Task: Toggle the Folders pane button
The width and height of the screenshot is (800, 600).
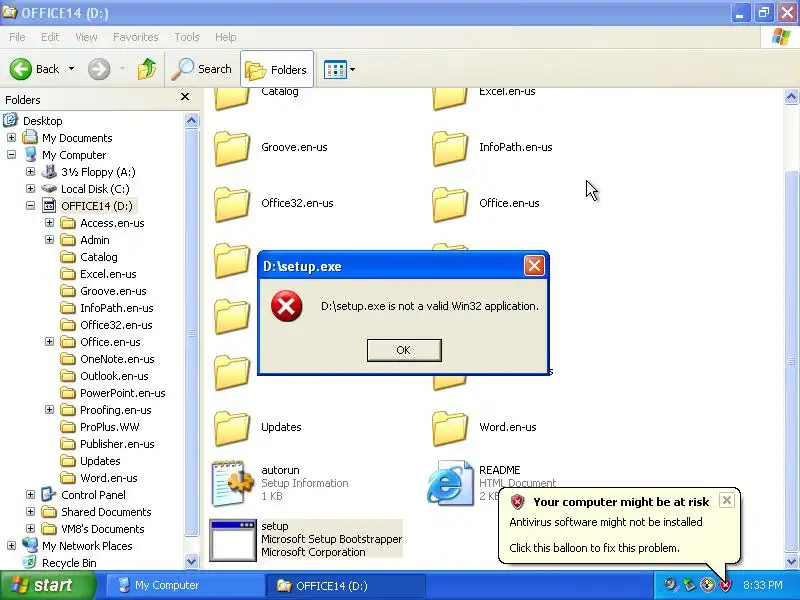Action: (277, 69)
